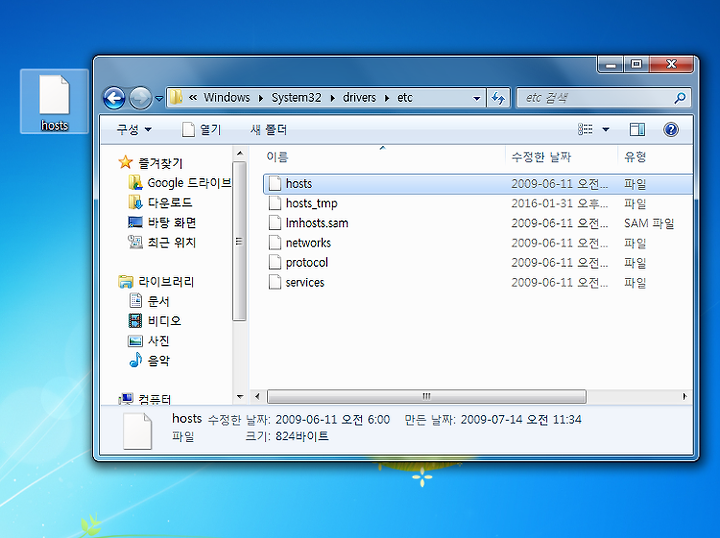Click the sidebar scroll down arrow
The width and height of the screenshot is (720, 538).
pyautogui.click(x=240, y=397)
